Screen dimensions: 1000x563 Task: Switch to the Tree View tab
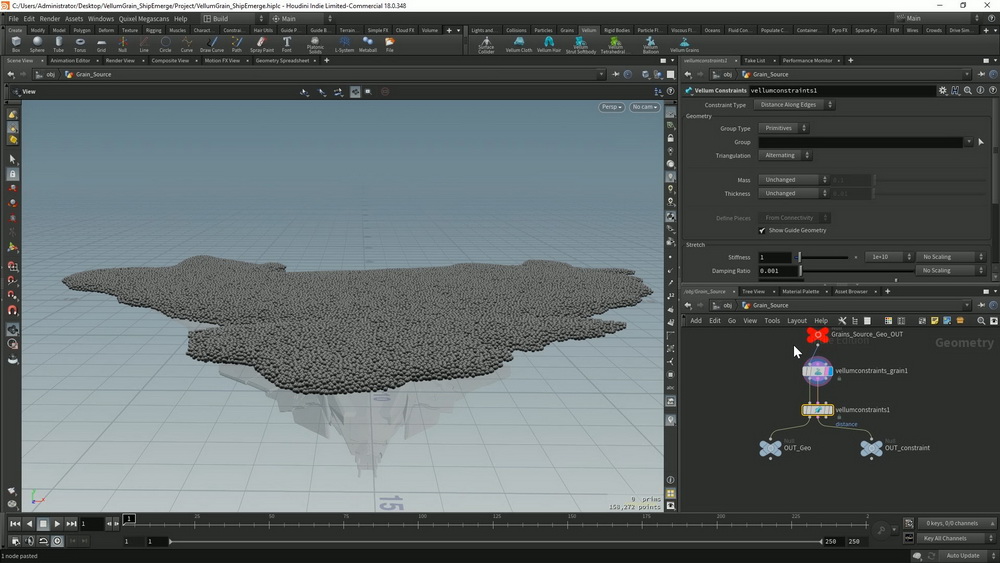click(x=753, y=291)
